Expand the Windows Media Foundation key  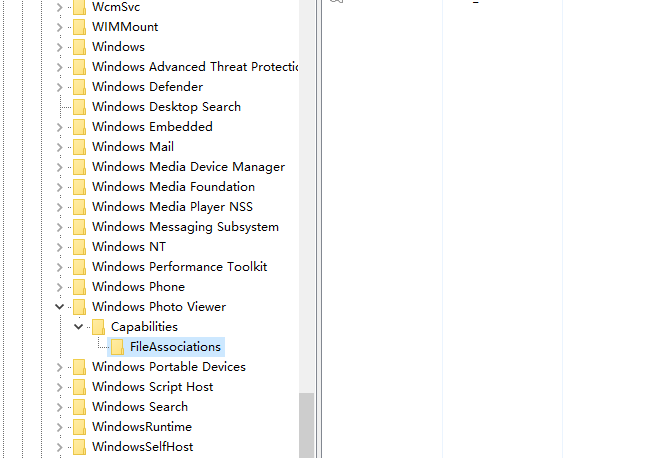60,187
